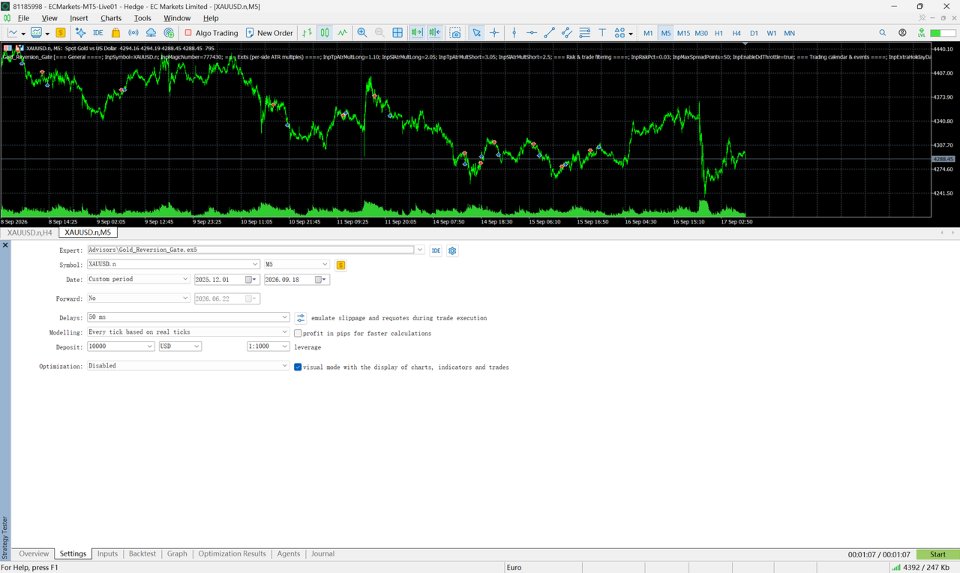Open the USD currency dropdown
The height and width of the screenshot is (573, 960).
197,346
